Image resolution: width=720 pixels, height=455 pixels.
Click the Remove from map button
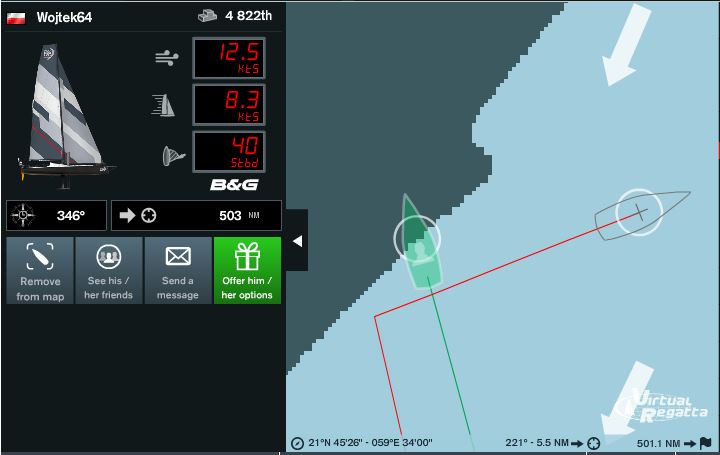40,270
